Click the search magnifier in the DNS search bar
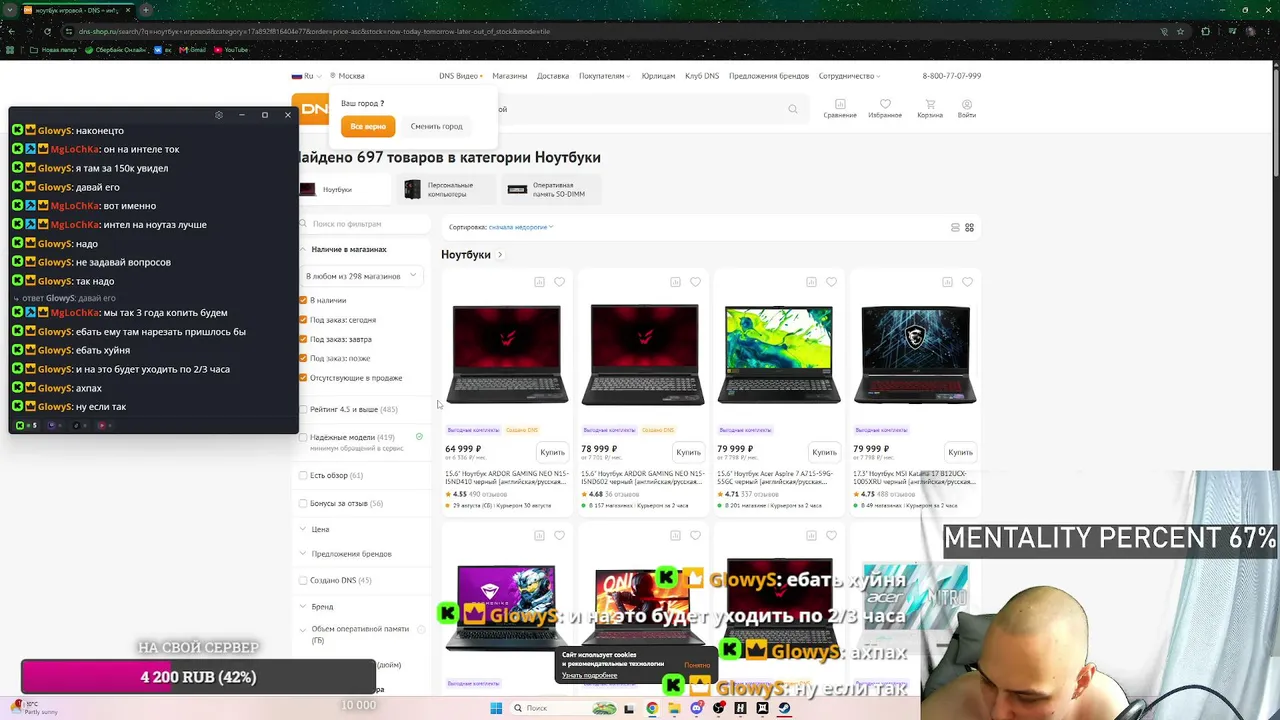 793,109
